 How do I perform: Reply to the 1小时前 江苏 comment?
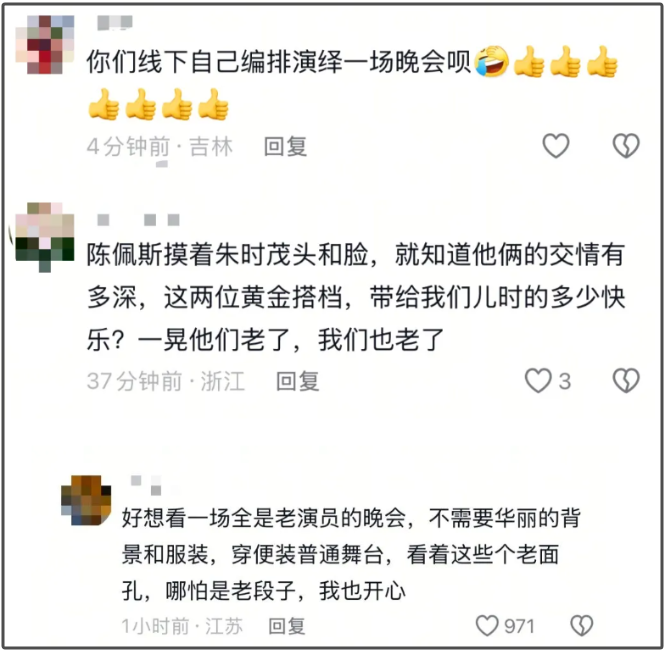pos(287,626)
